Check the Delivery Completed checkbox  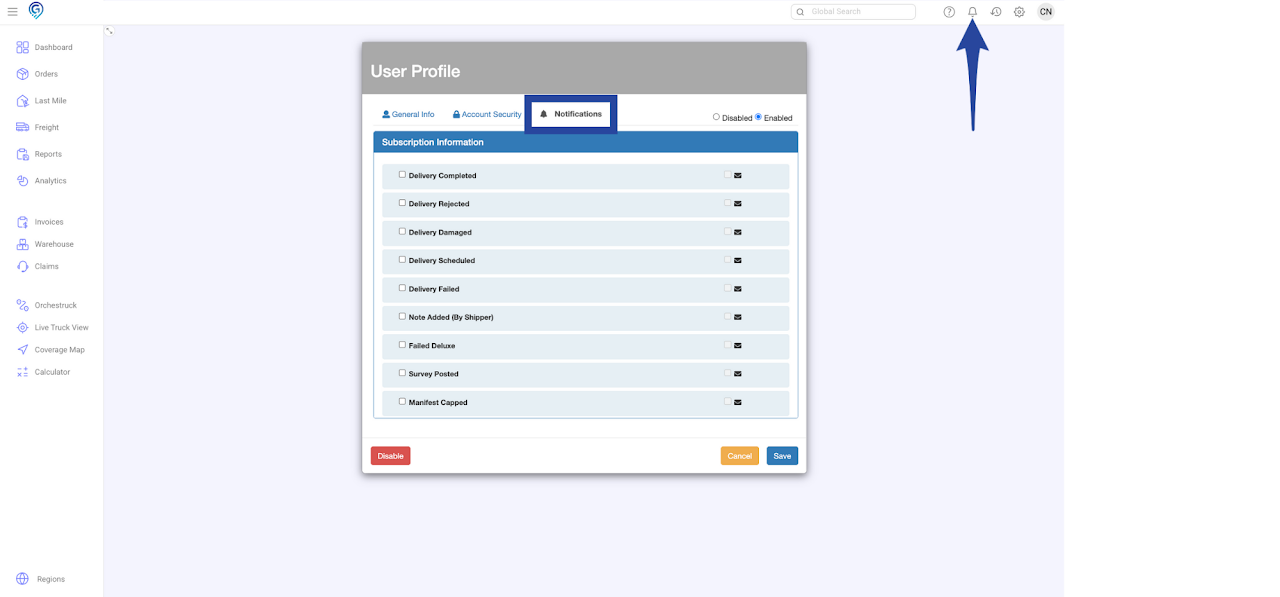coord(402,174)
